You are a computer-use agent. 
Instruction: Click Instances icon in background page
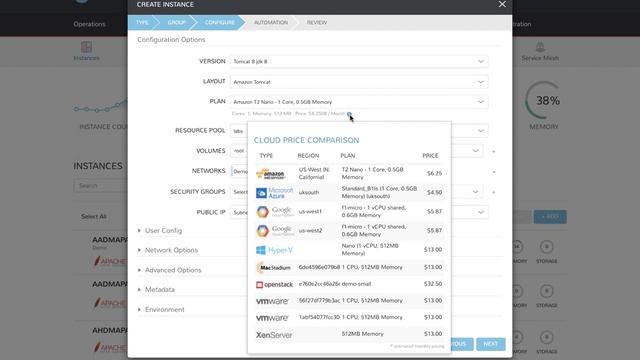point(86,51)
